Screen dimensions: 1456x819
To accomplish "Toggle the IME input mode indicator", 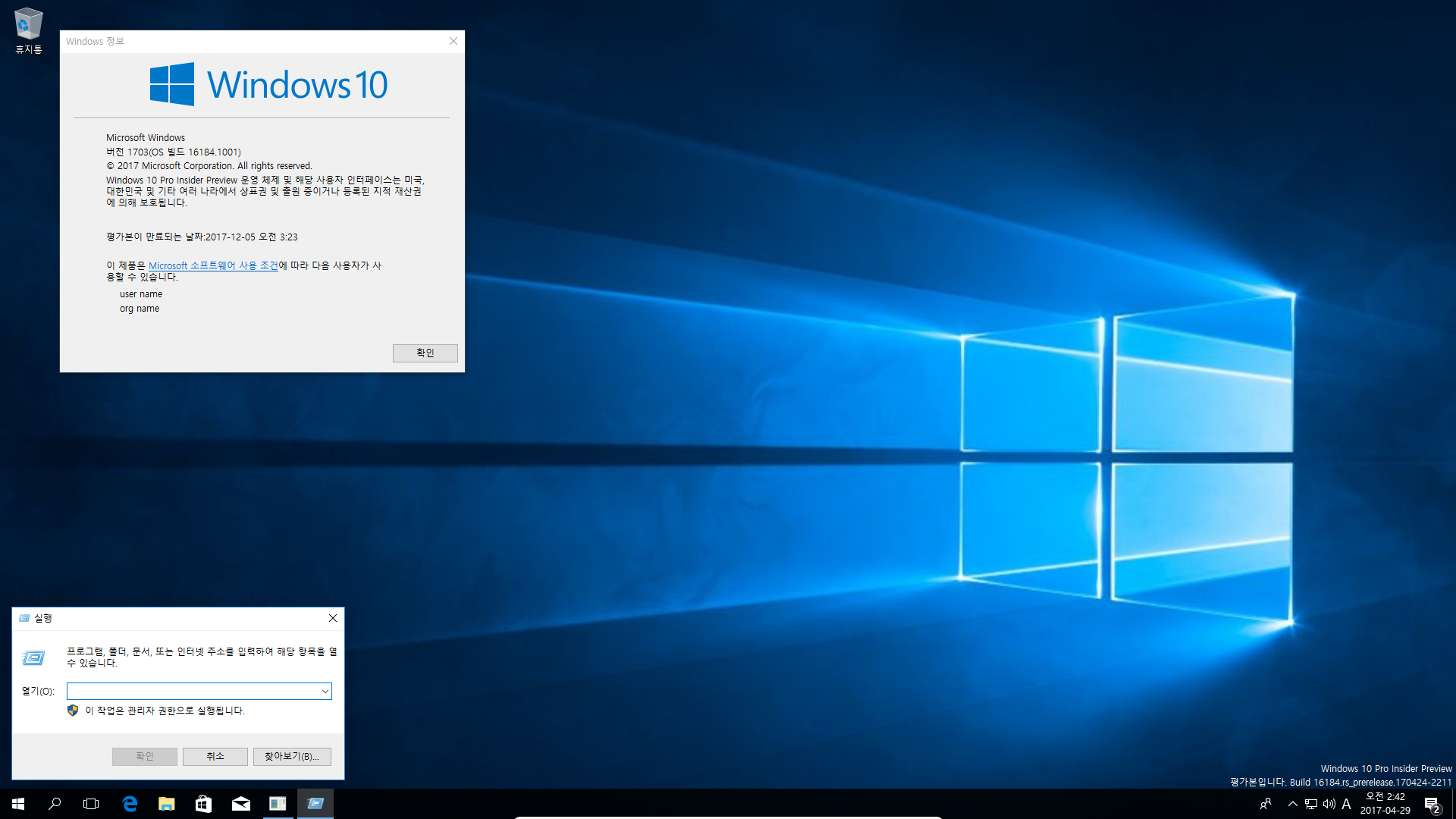I will pyautogui.click(x=1347, y=804).
